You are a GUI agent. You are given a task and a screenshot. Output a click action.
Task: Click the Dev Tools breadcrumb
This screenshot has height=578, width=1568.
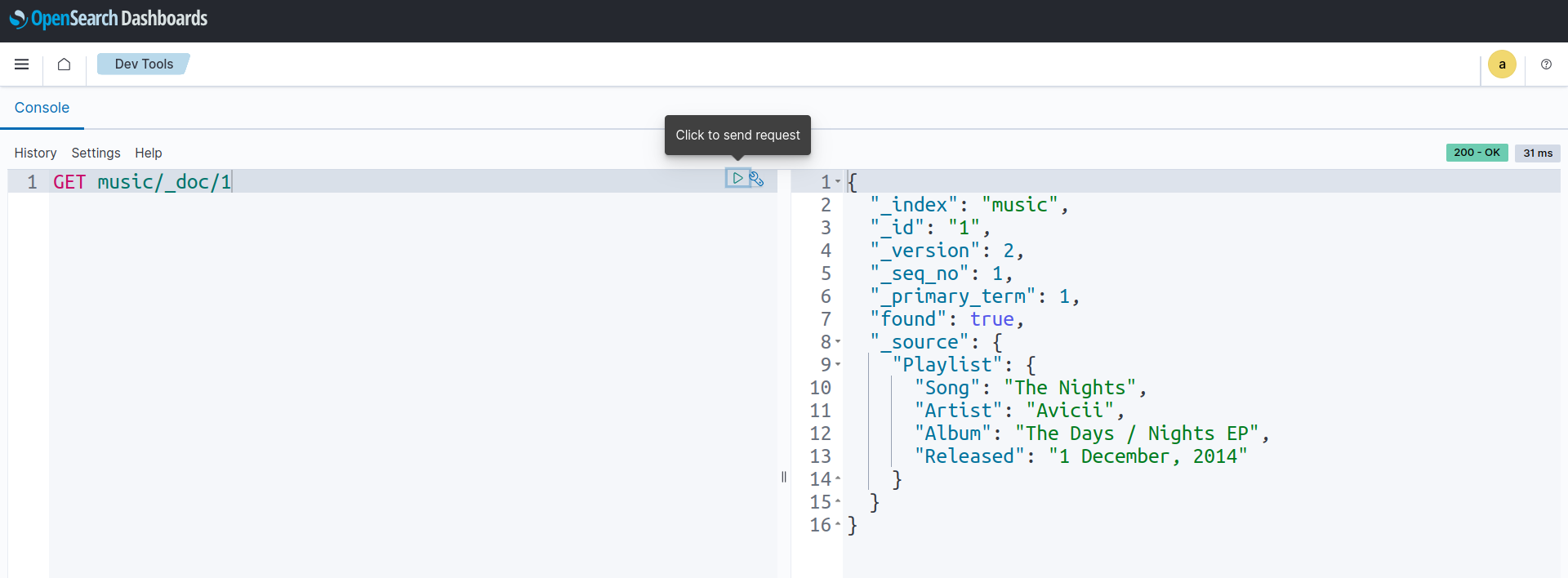click(x=144, y=64)
